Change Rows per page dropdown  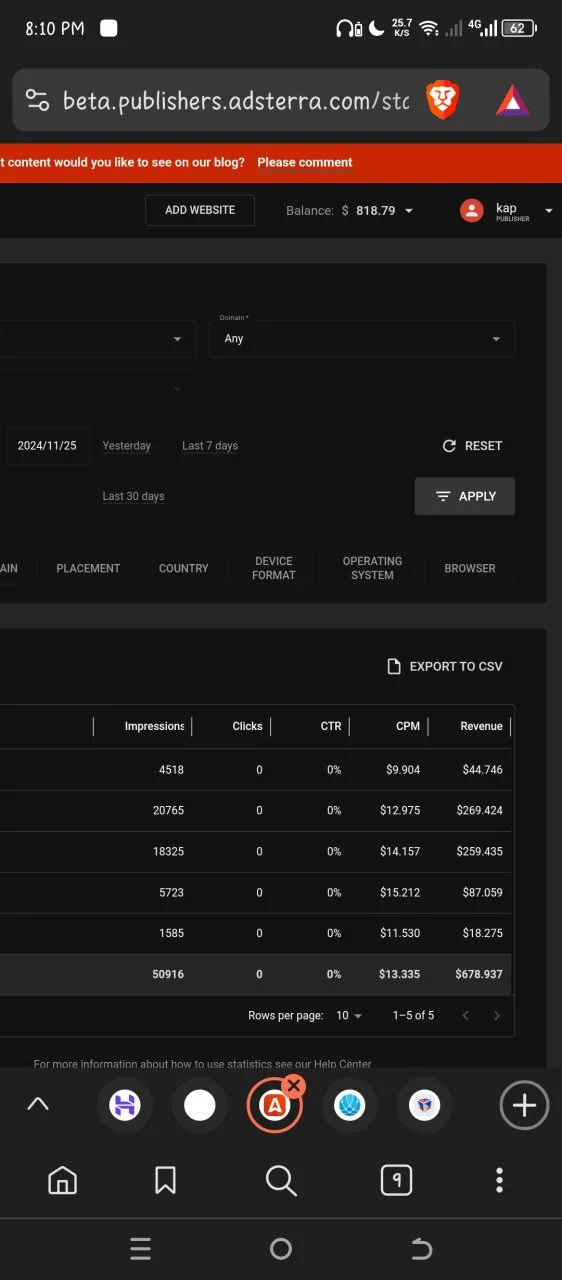coord(349,1015)
